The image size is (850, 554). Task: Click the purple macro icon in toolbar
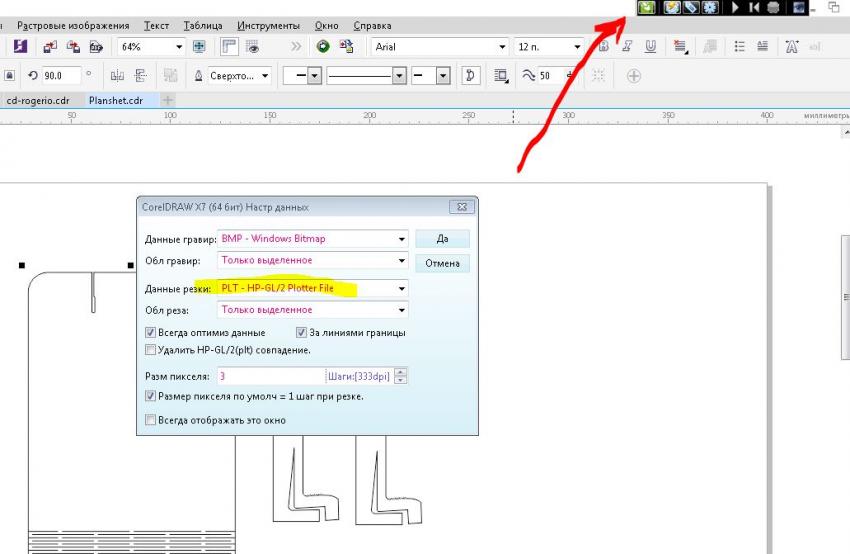coord(20,47)
